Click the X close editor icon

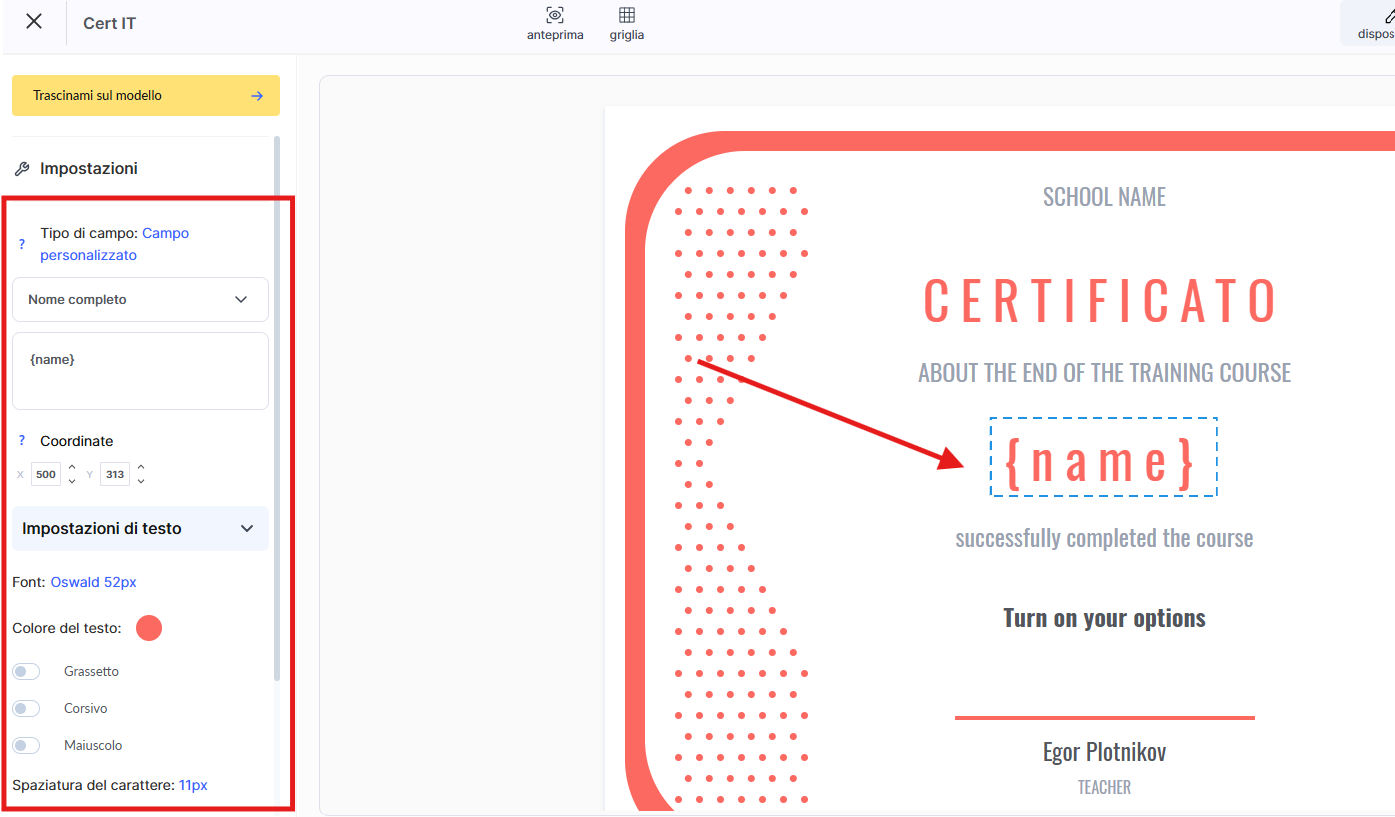(x=34, y=22)
